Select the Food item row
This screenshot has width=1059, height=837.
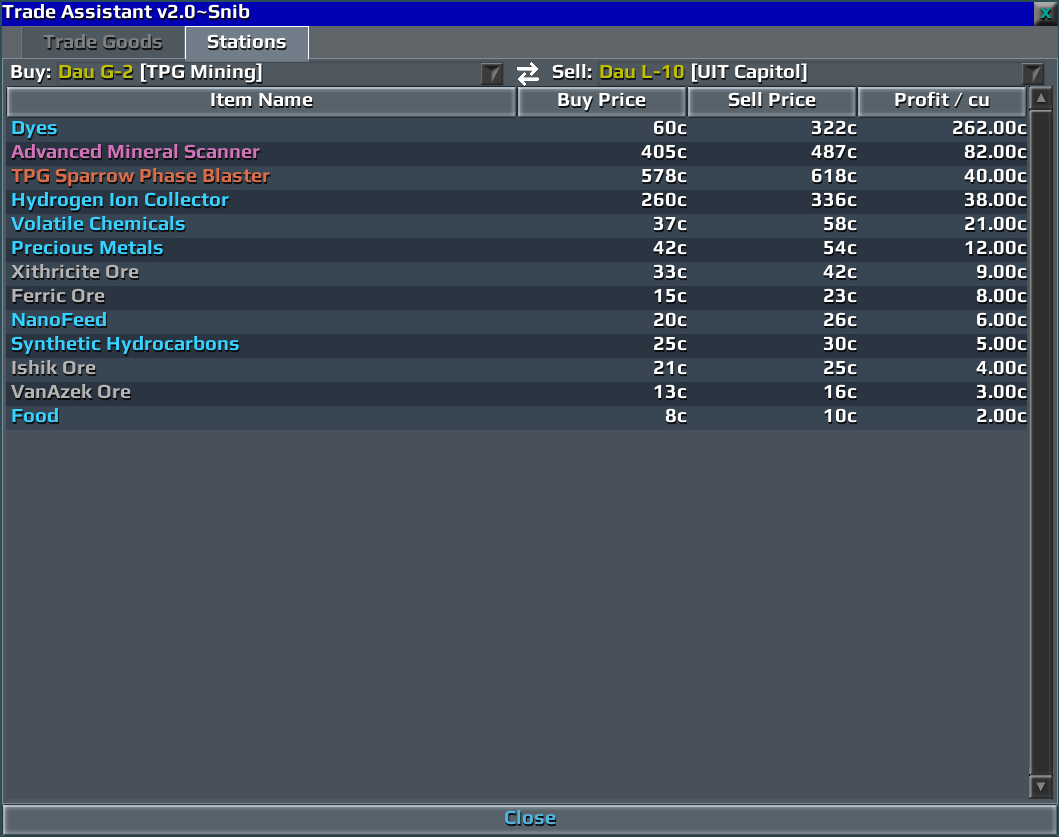tap(517, 416)
